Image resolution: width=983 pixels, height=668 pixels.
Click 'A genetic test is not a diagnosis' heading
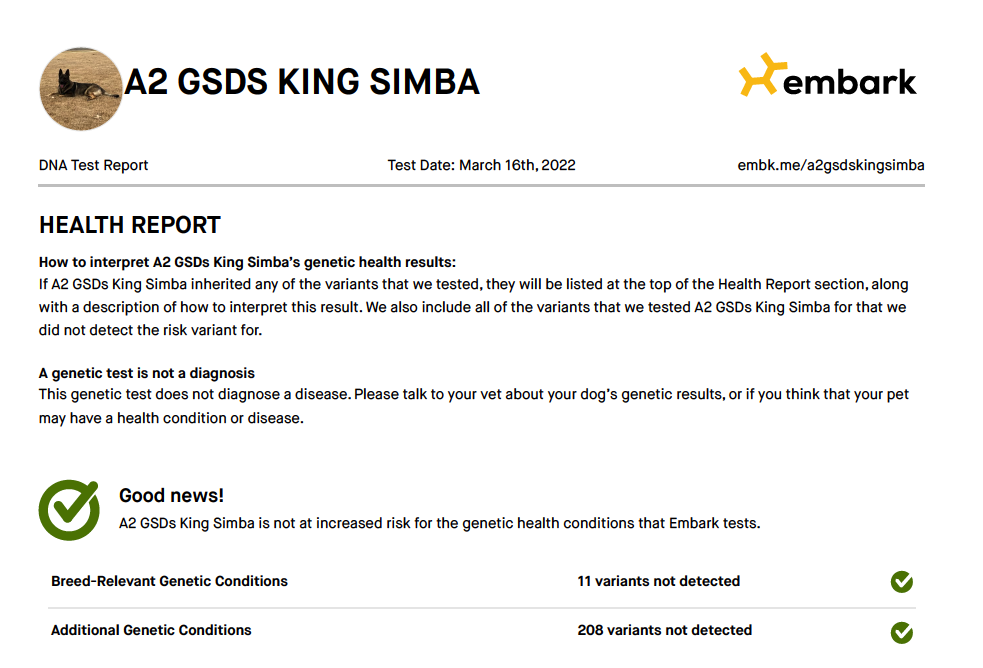(x=147, y=373)
